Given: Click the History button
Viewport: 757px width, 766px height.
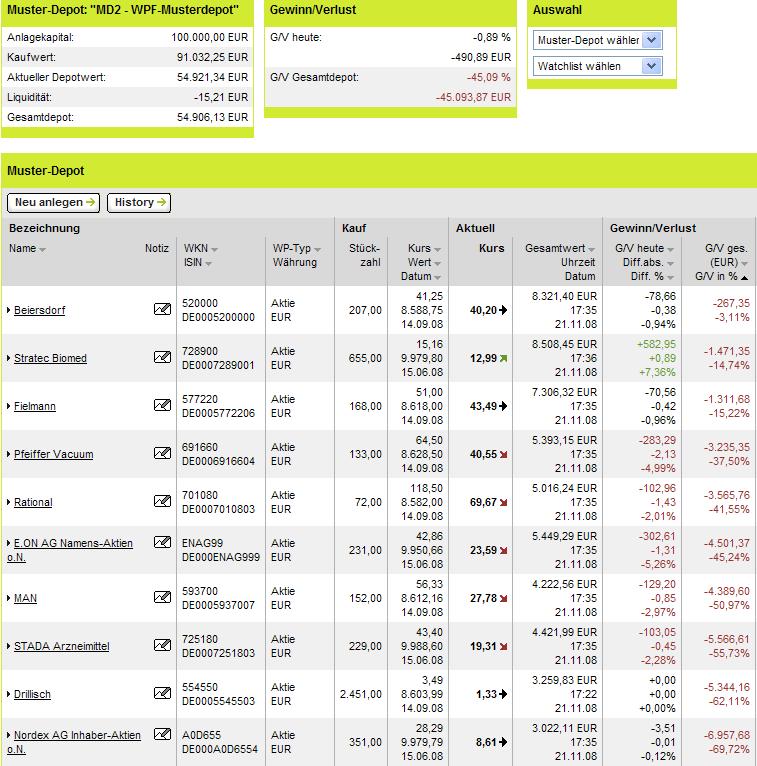Looking at the screenshot, I should (x=139, y=202).
